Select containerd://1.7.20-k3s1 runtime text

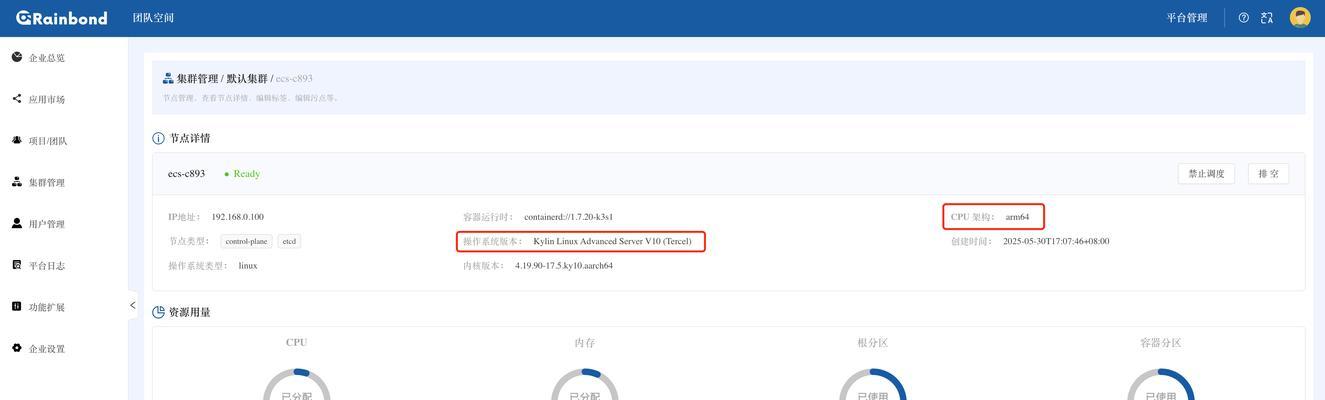click(568, 217)
